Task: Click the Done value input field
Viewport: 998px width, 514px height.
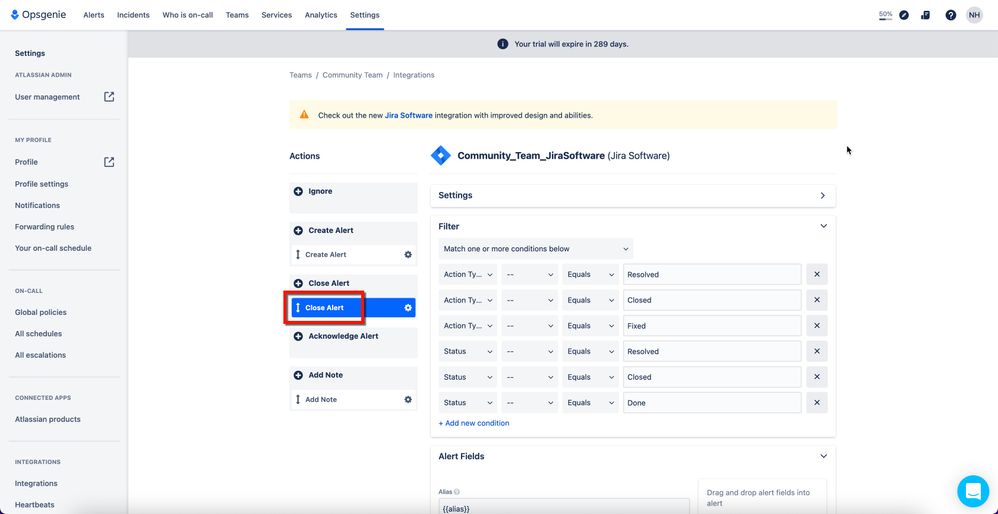Action: pyautogui.click(x=712, y=403)
